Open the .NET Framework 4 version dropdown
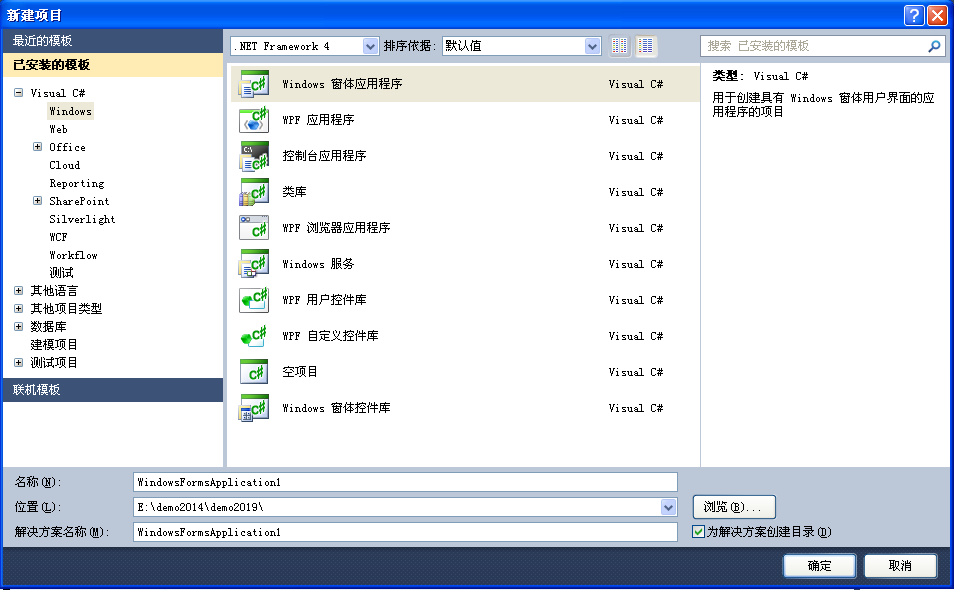Viewport: 954px width, 590px height. [x=371, y=46]
